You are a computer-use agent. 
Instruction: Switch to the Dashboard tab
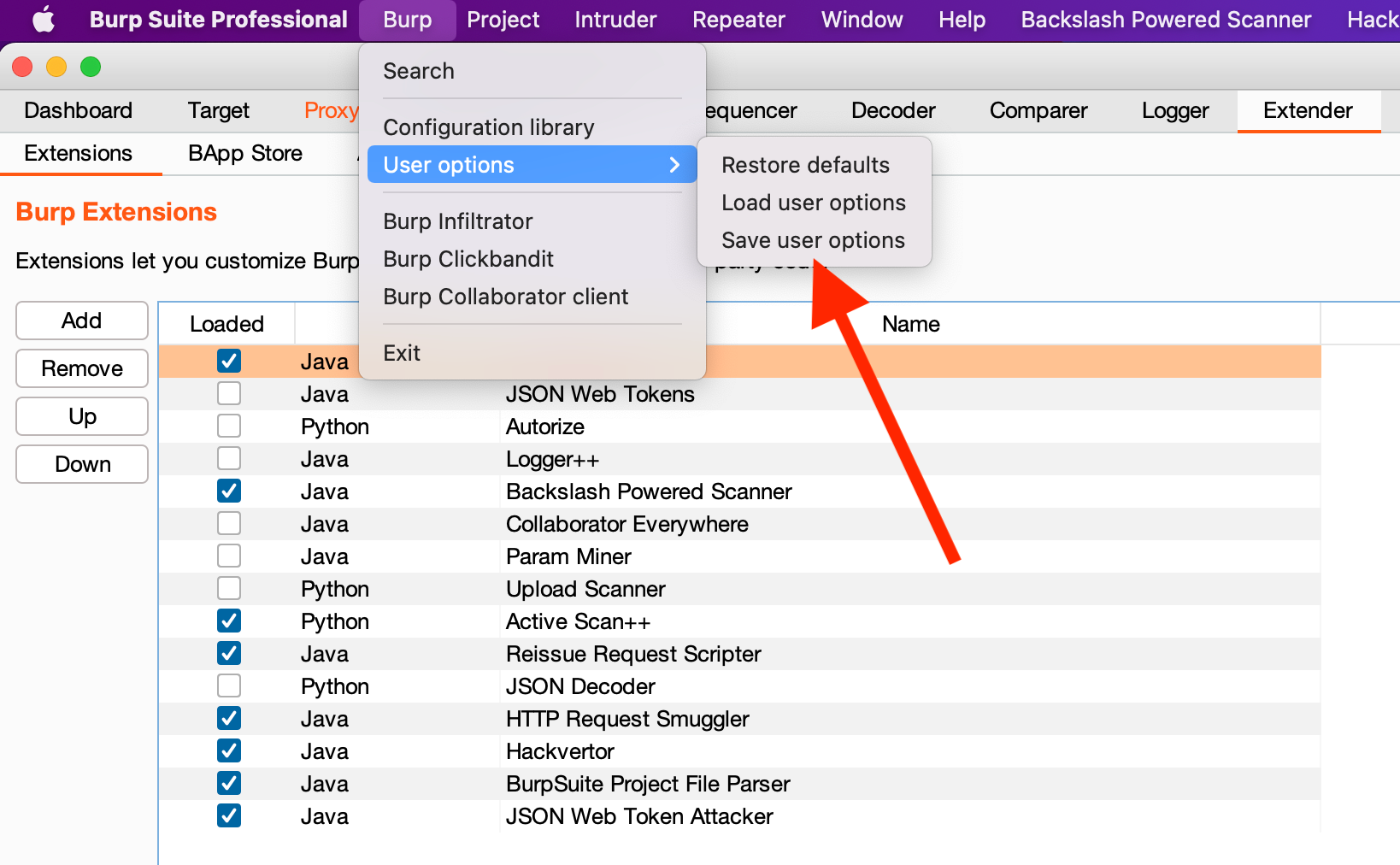pos(78,110)
